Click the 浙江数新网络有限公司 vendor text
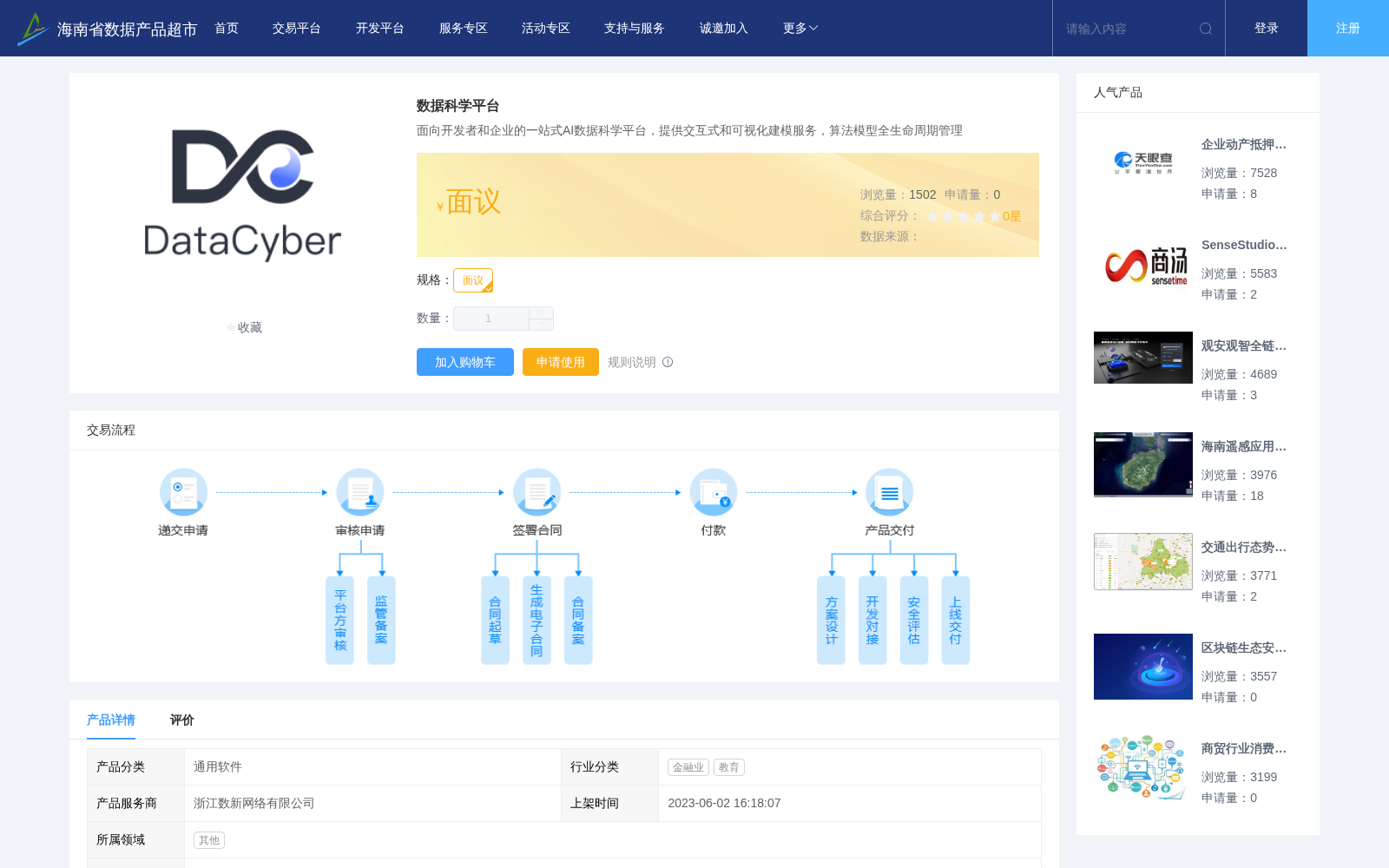Screen dimensions: 1389x868 pos(254,804)
